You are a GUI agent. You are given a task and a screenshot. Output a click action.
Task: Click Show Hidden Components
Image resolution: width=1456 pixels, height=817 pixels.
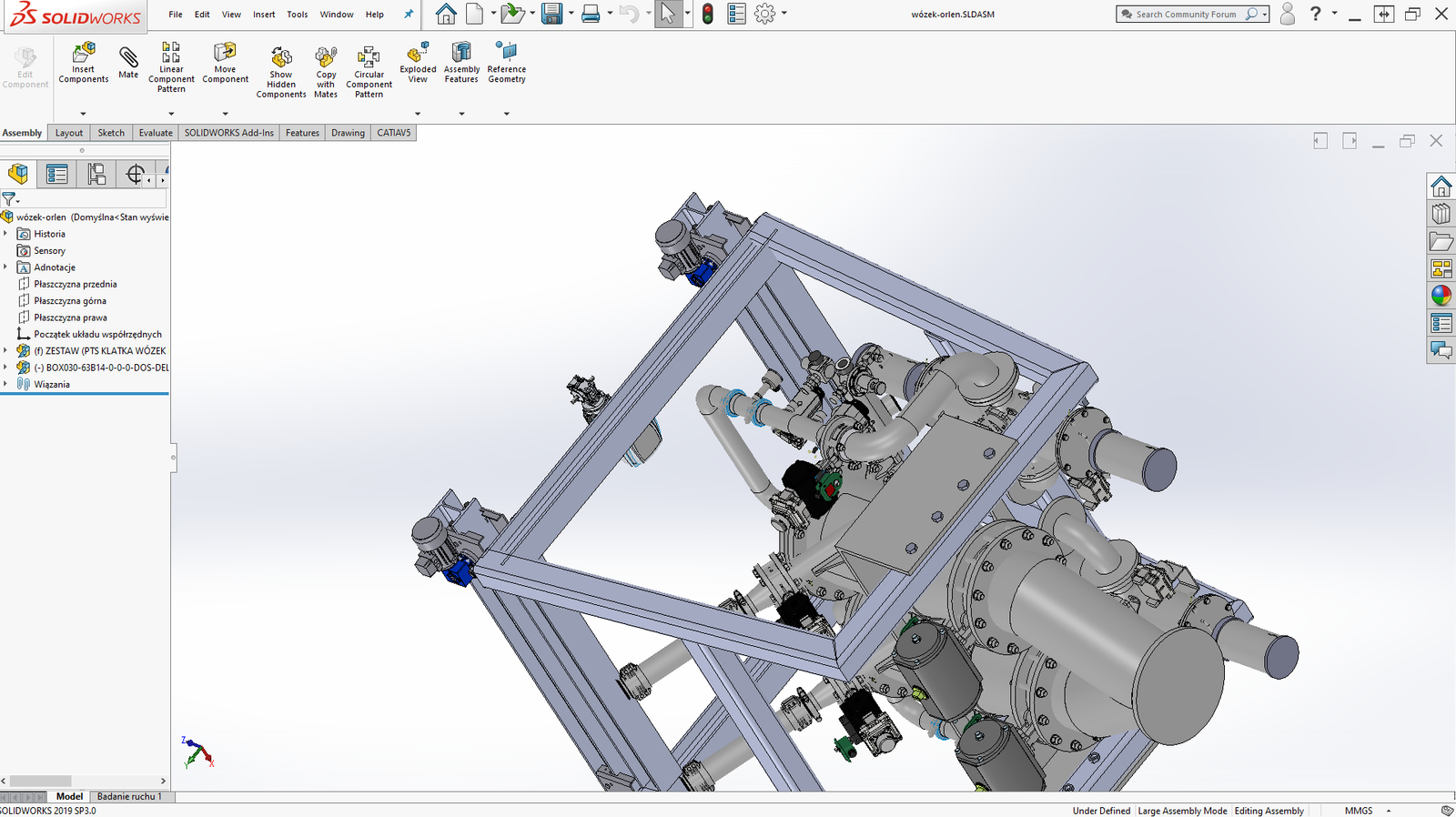281,71
